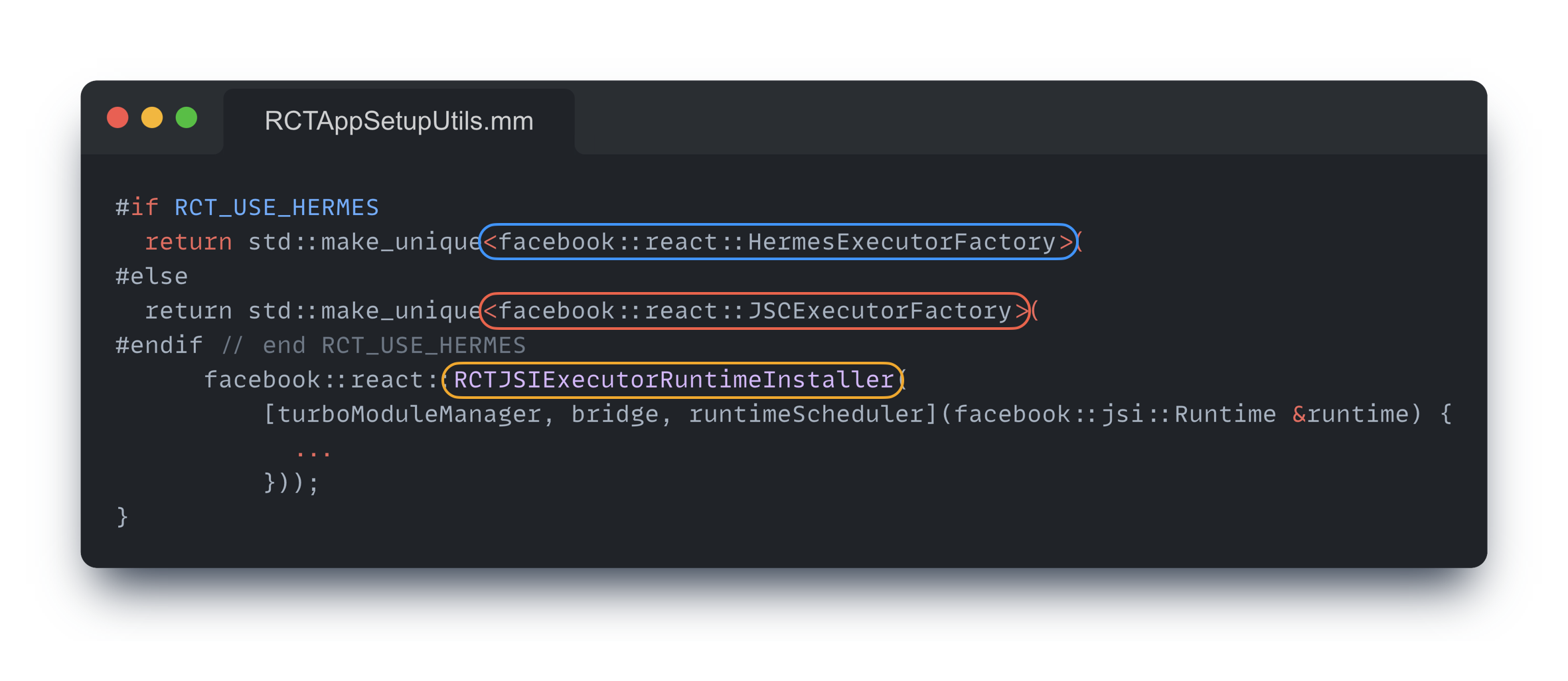
Task: Click the #endif preprocessor directive
Action: pyautogui.click(x=159, y=345)
